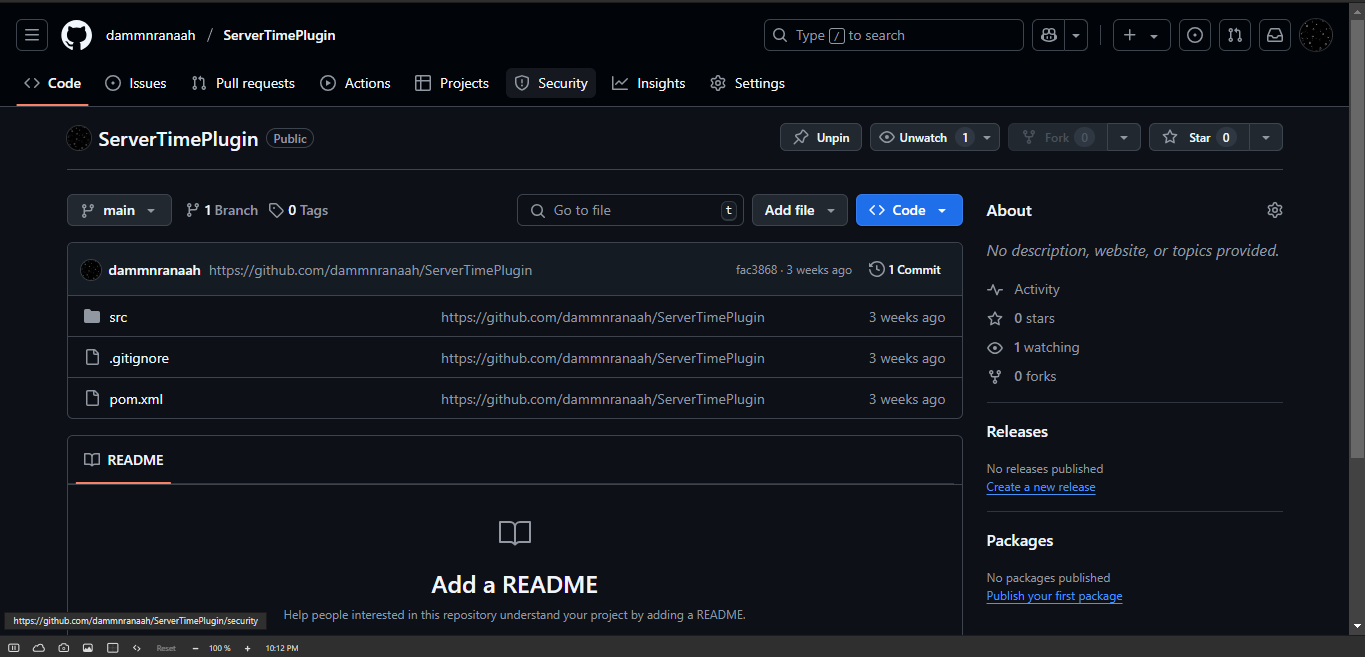Open the create-new plus dropdown
This screenshot has height=657, width=1365.
pyautogui.click(x=1141, y=35)
